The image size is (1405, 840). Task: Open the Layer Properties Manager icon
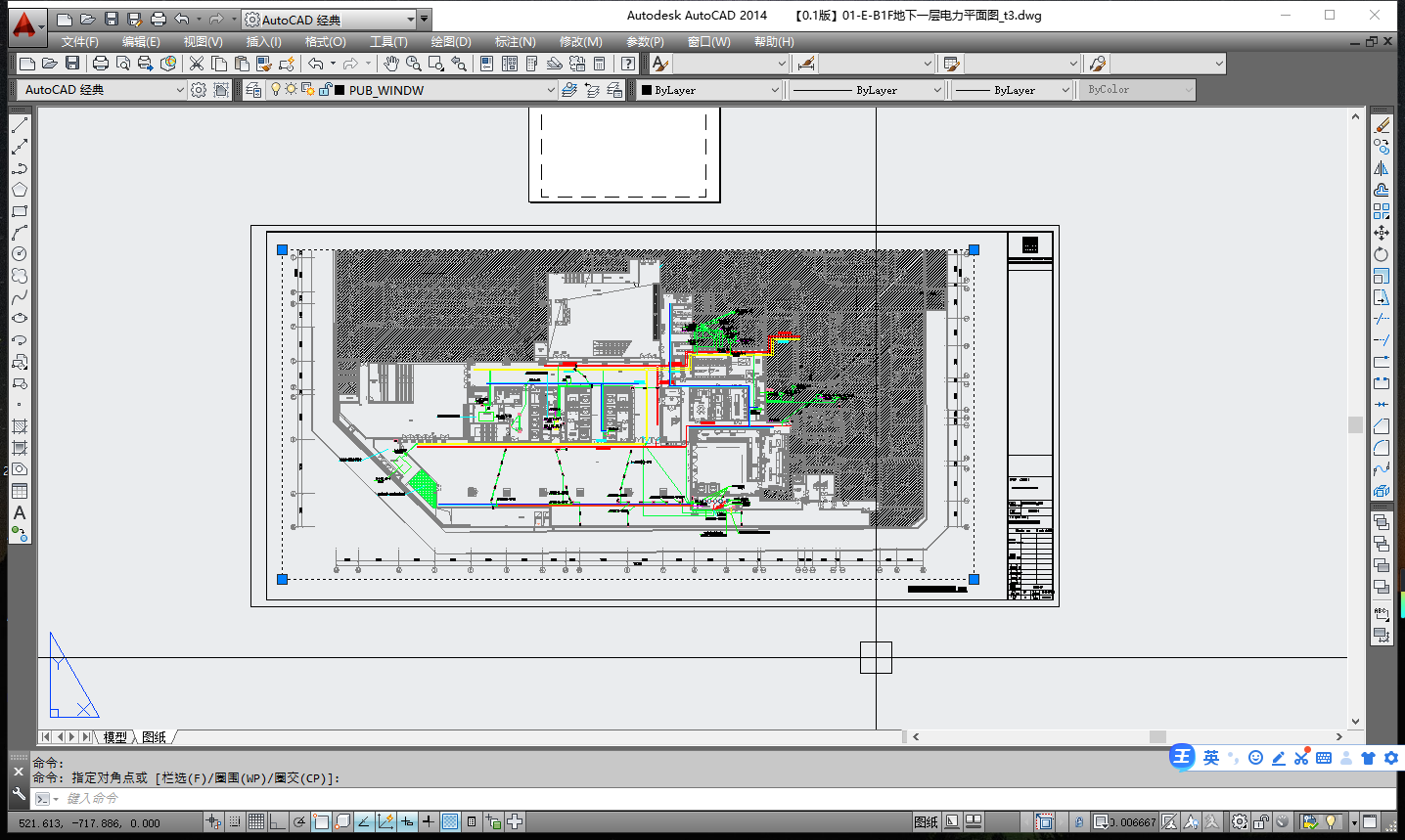pyautogui.click(x=254, y=90)
